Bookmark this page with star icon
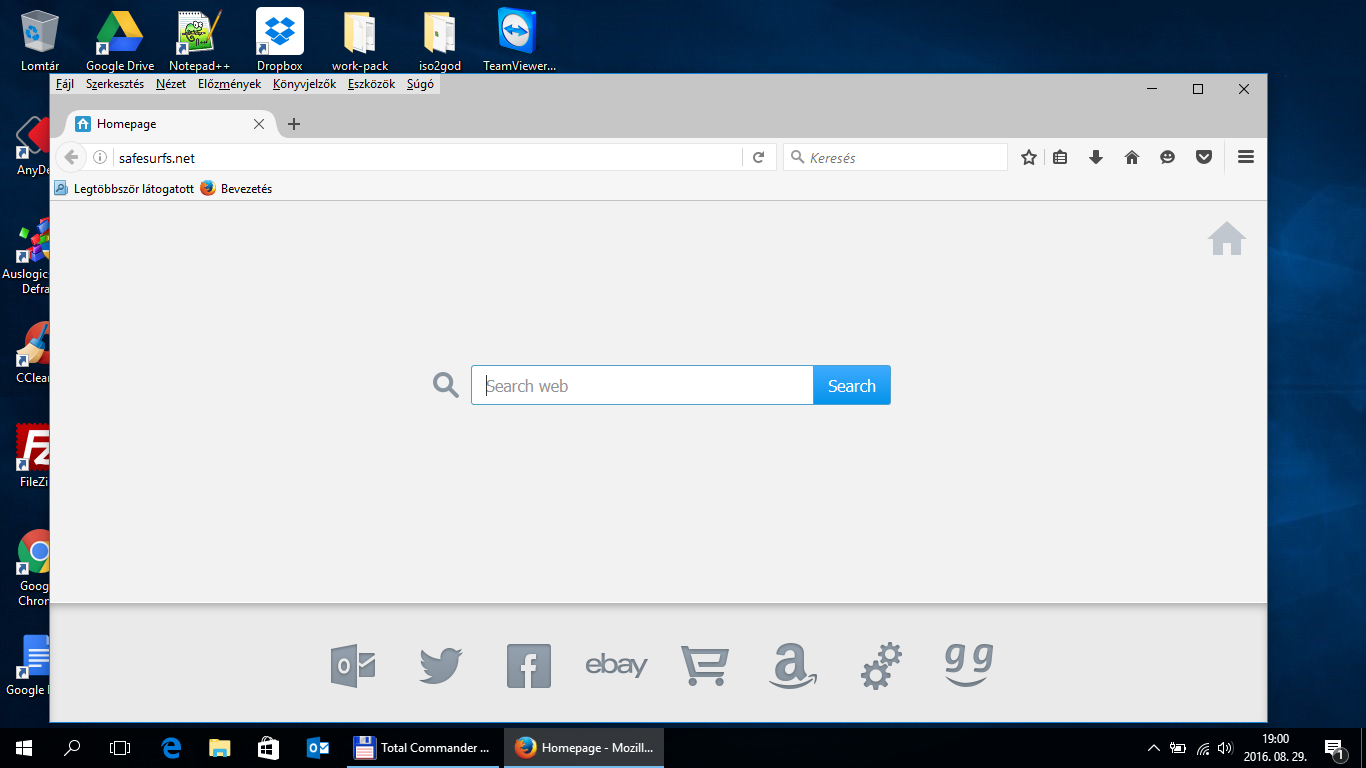 pyautogui.click(x=1028, y=157)
